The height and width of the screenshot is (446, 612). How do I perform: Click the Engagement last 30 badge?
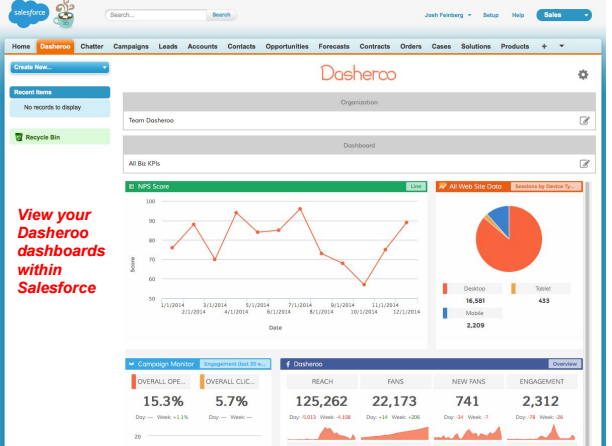pyautogui.click(x=235, y=364)
